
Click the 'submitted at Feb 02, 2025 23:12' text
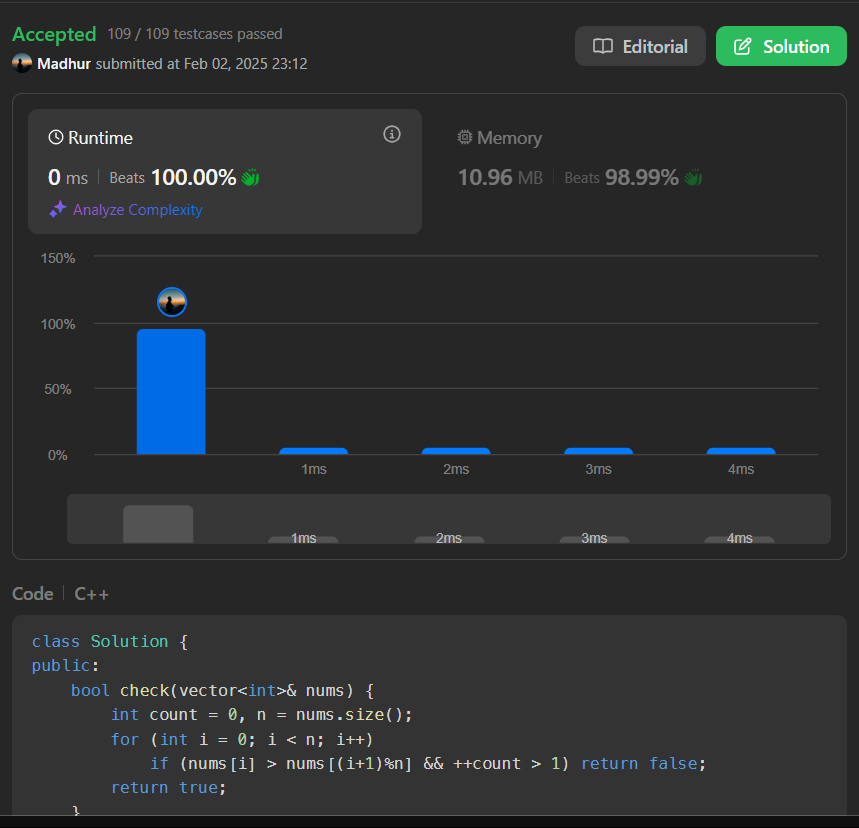click(x=202, y=64)
